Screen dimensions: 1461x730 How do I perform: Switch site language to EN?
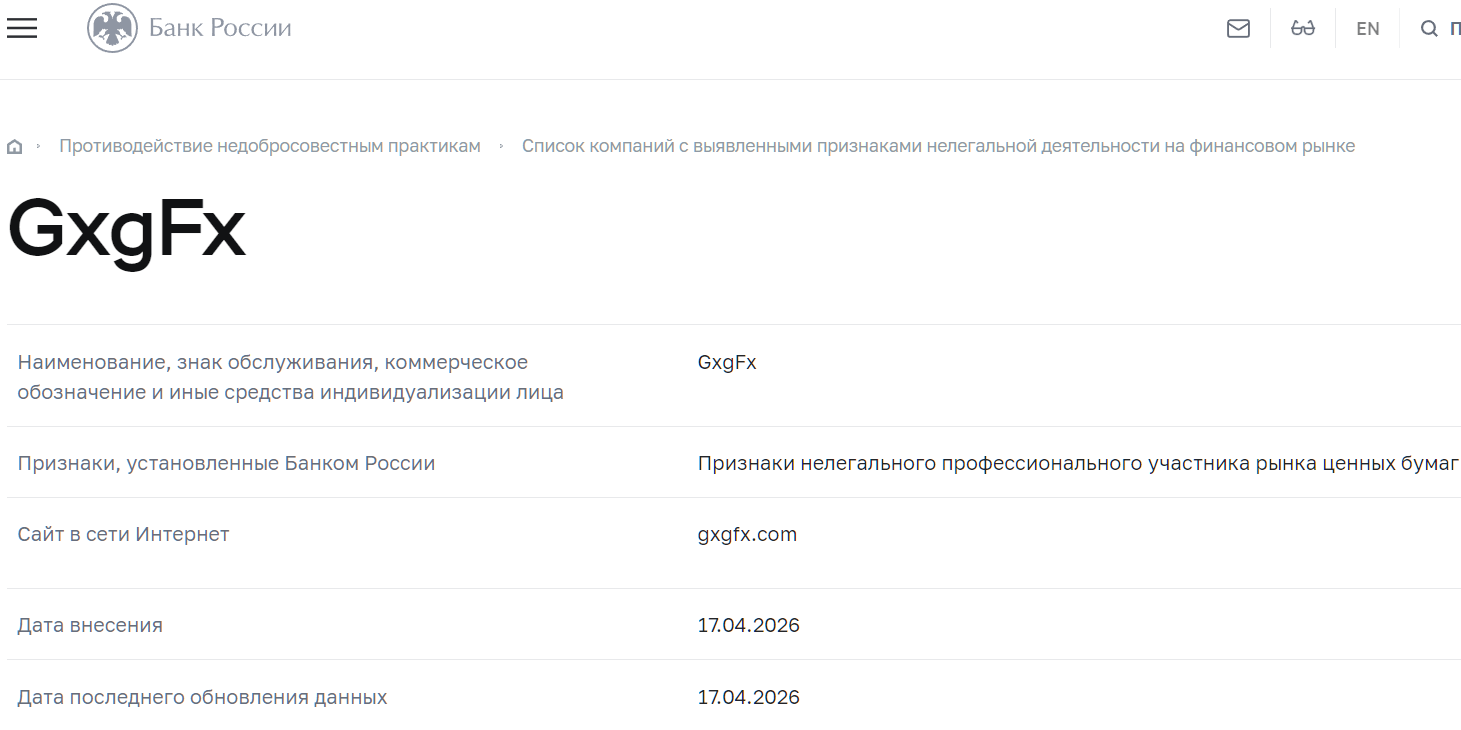coord(1367,28)
